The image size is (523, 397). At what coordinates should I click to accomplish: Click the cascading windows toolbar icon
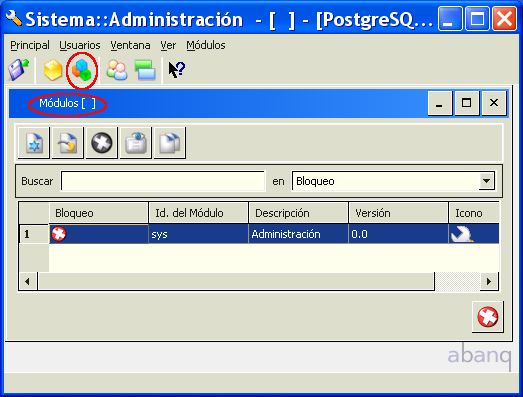pyautogui.click(x=145, y=70)
